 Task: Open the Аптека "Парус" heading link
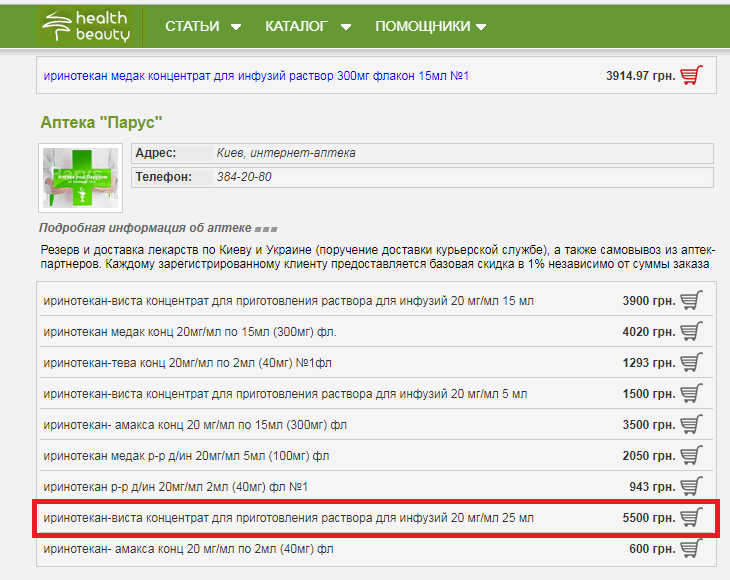click(x=101, y=122)
